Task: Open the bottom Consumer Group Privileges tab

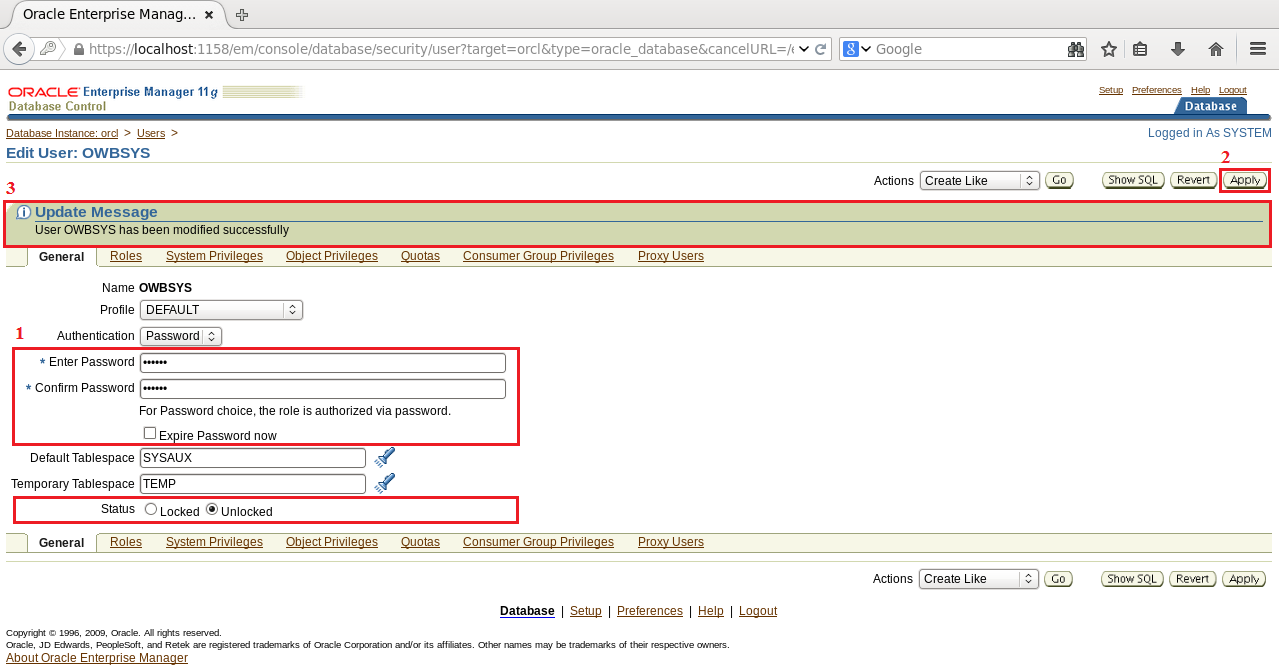Action: [x=538, y=542]
